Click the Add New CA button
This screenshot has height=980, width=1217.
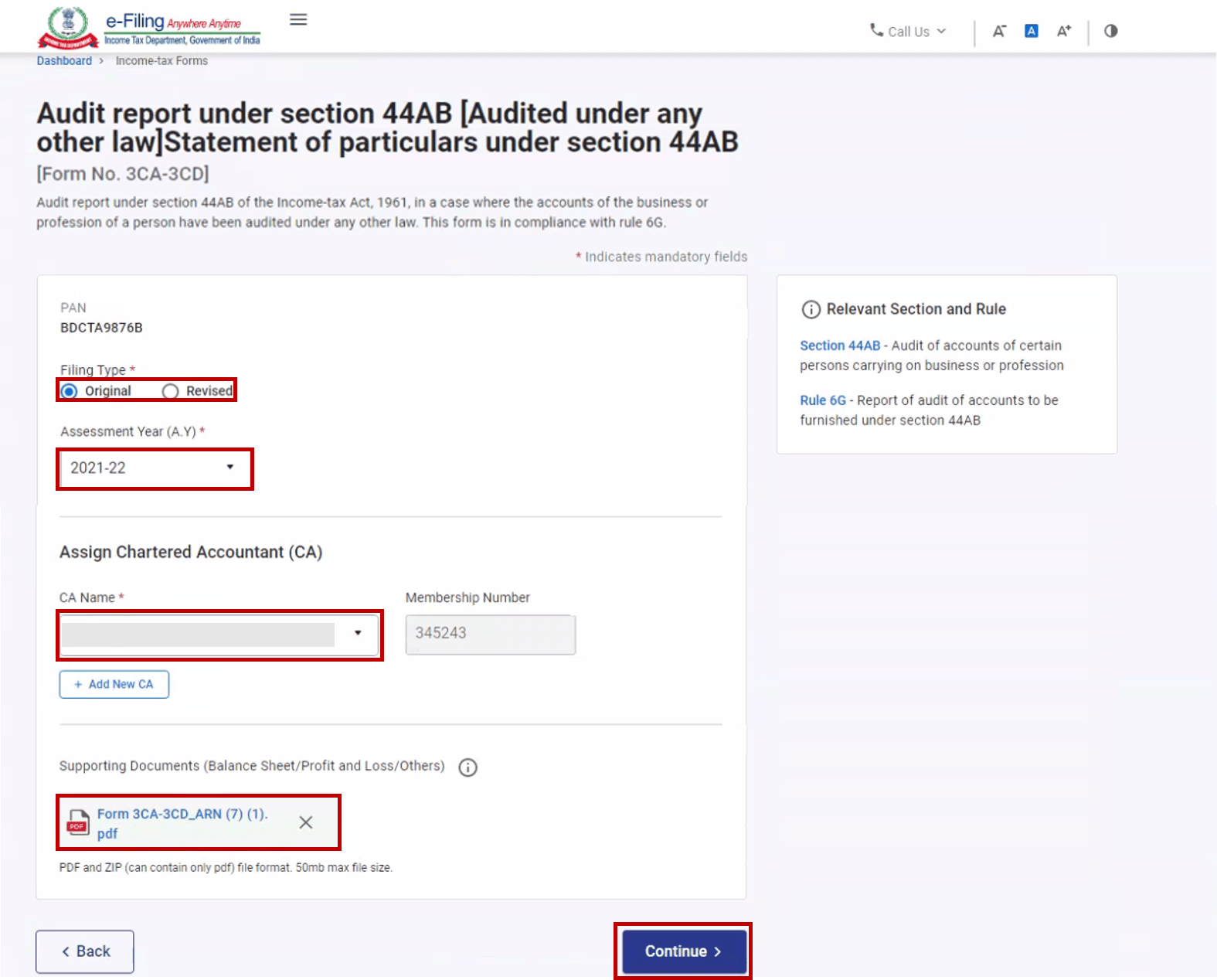(114, 685)
